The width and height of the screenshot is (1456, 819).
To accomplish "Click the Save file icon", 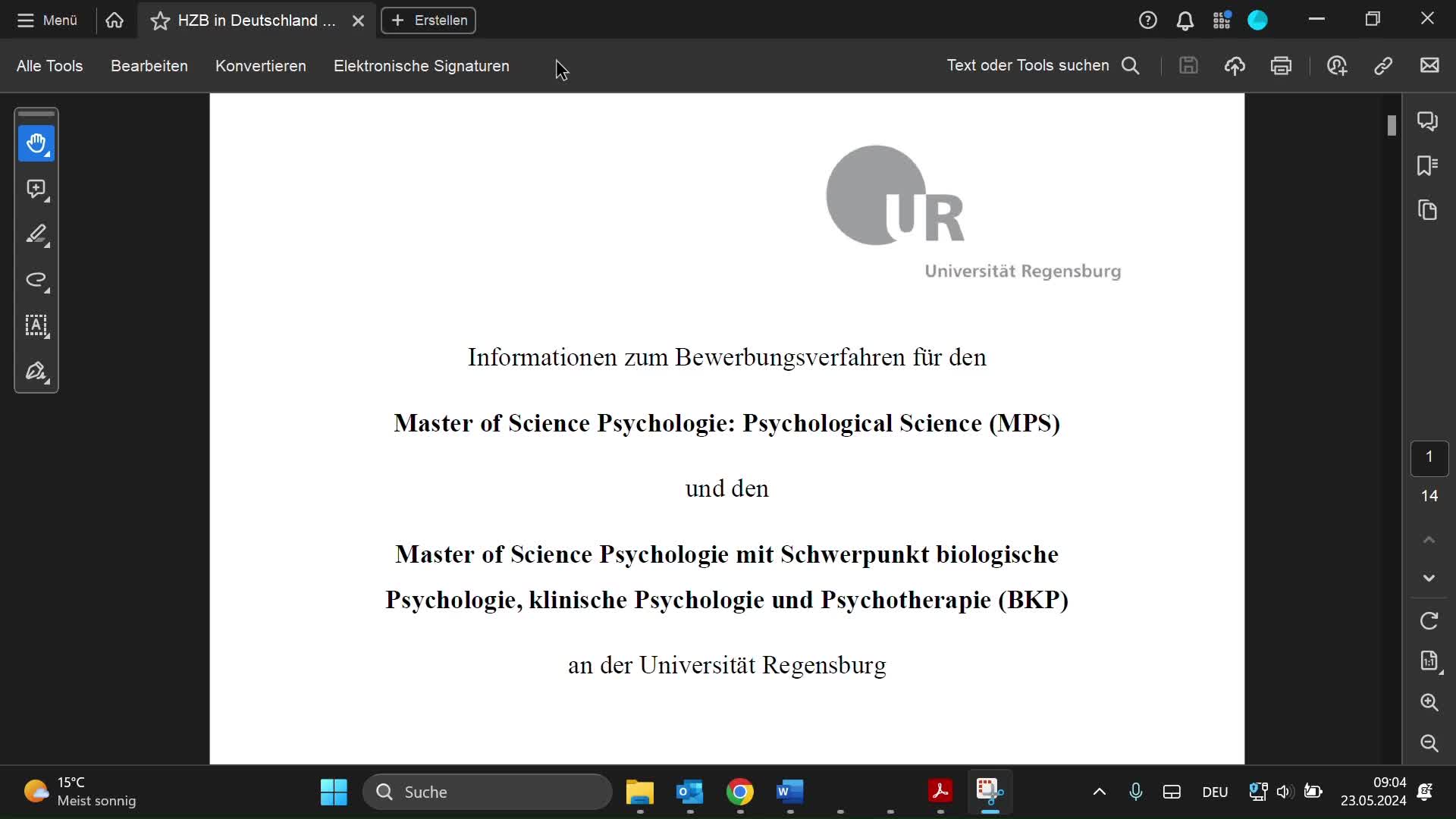I will pos(1188,66).
